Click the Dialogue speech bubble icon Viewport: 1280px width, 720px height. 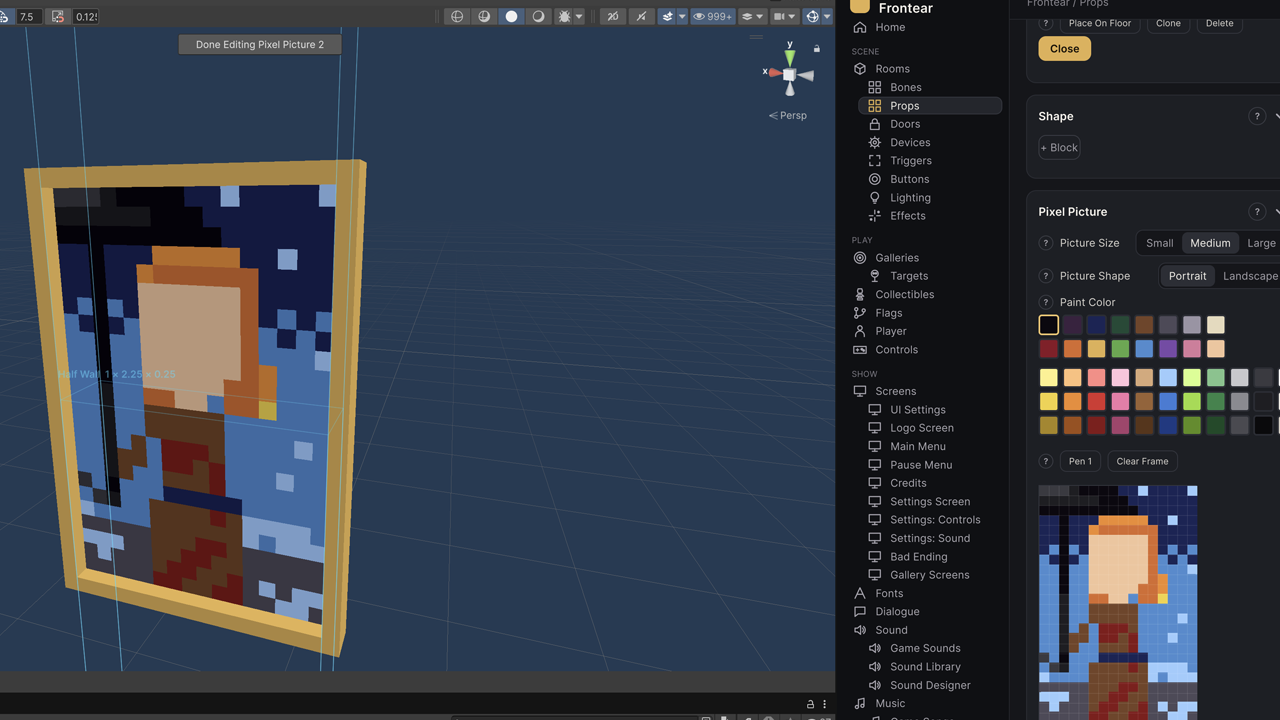[860, 611]
